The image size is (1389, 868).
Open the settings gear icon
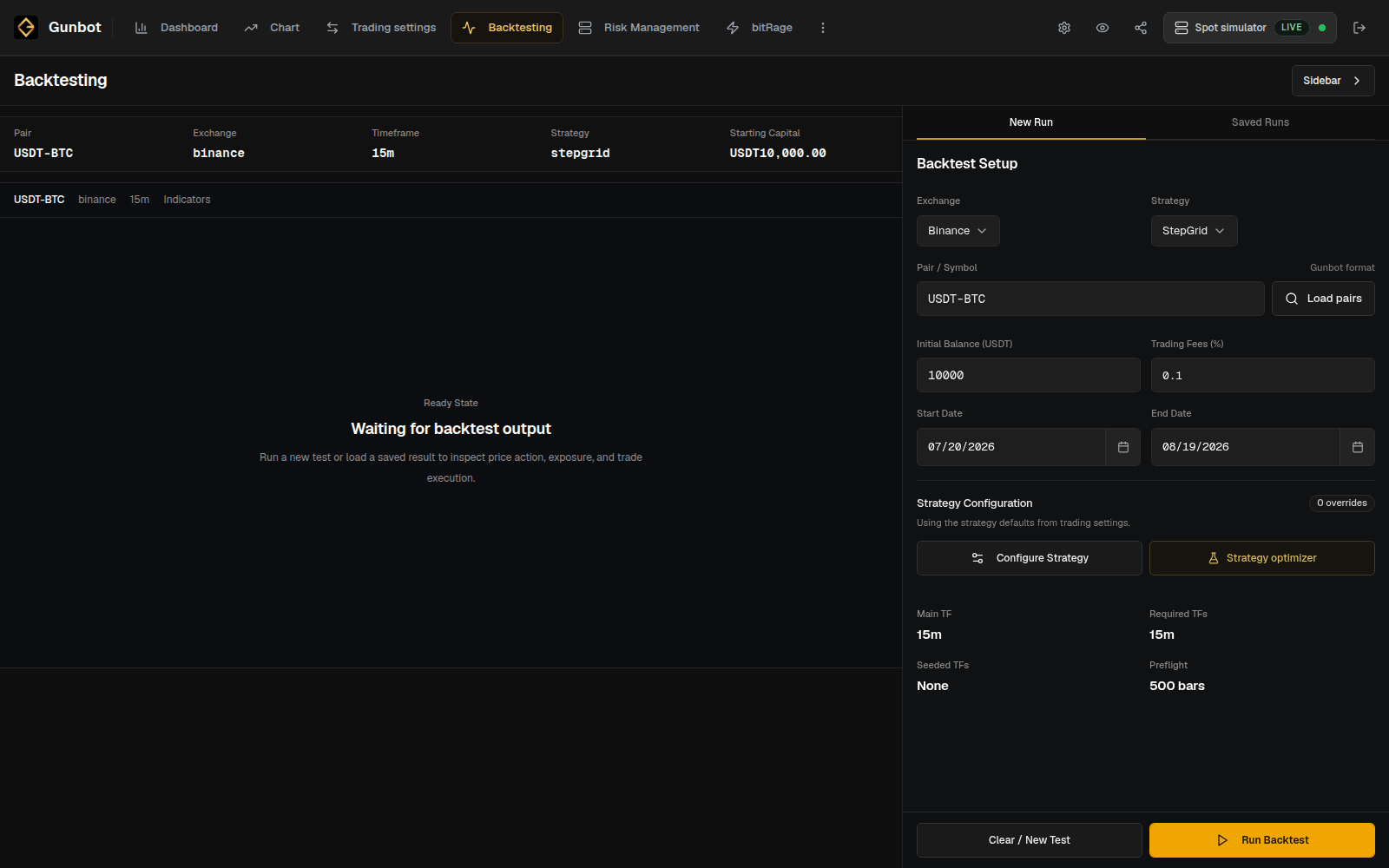pos(1064,28)
